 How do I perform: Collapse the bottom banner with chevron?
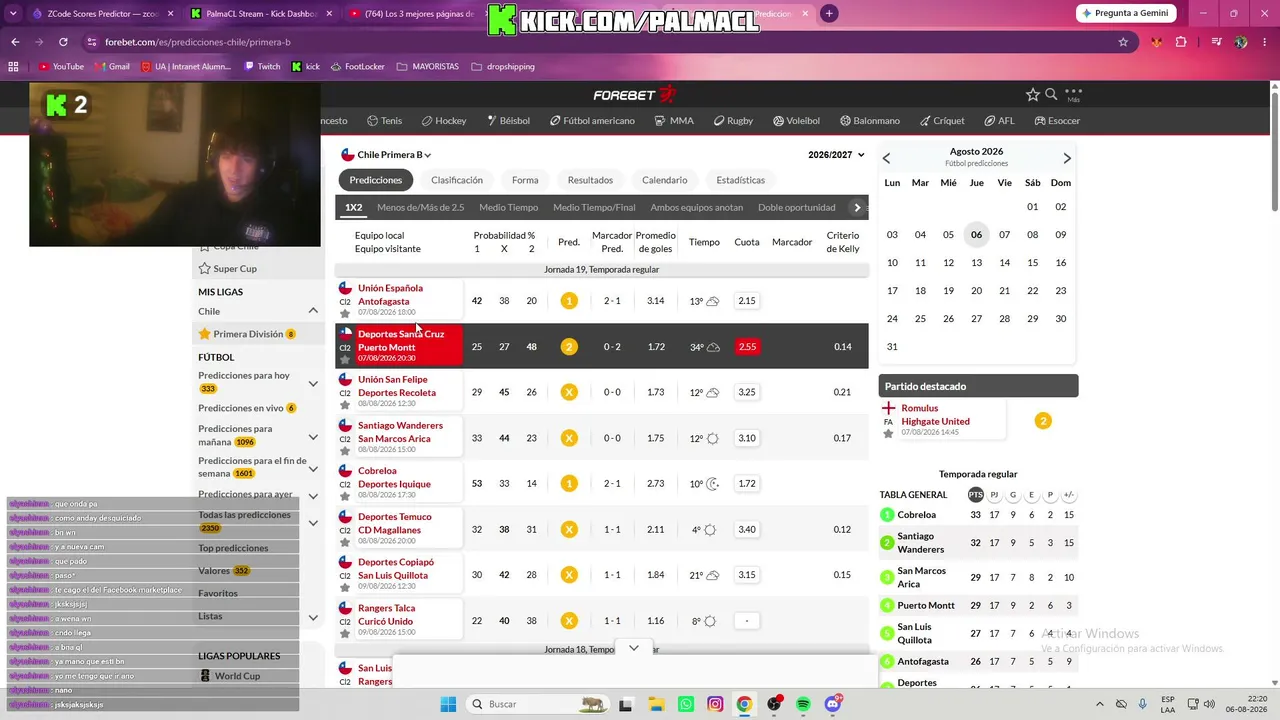pyautogui.click(x=633, y=648)
